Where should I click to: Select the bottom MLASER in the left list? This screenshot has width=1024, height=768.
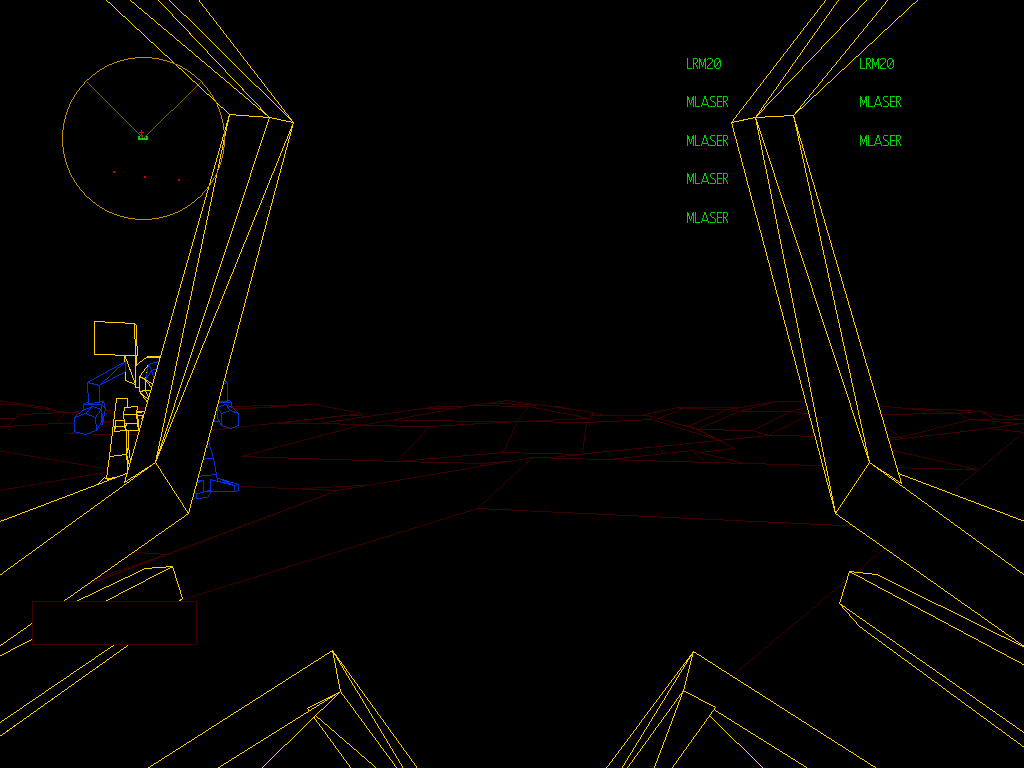[706, 216]
